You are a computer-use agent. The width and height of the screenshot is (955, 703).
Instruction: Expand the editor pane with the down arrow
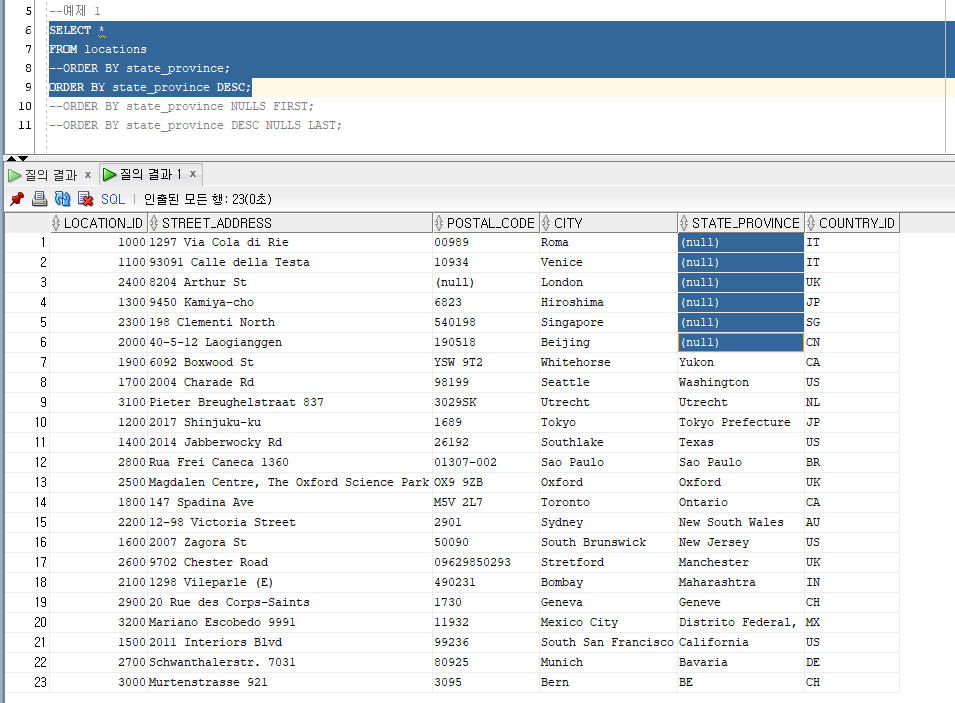[x=23, y=158]
